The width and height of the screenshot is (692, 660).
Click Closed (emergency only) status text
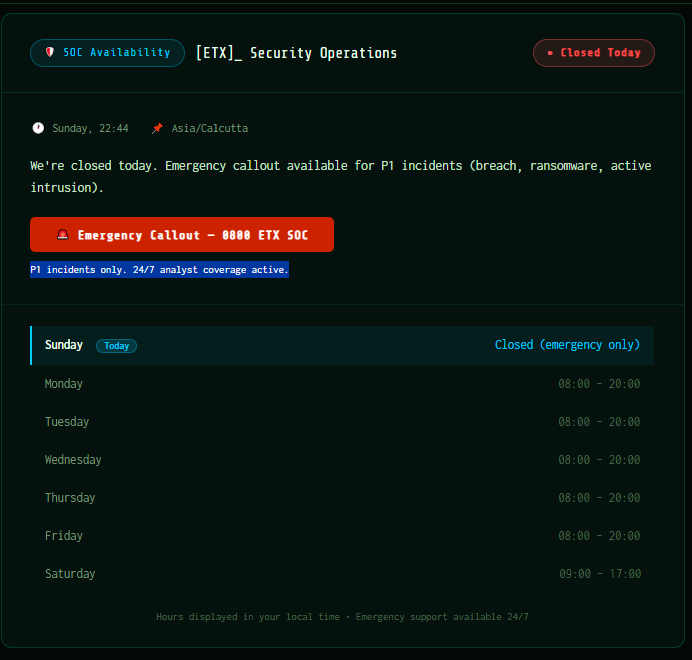pyautogui.click(x=567, y=345)
